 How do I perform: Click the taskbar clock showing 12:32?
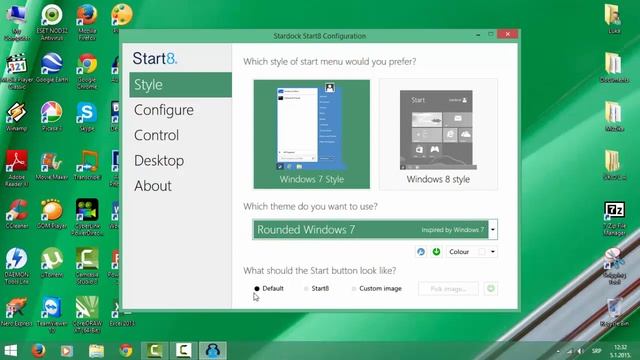point(620,351)
